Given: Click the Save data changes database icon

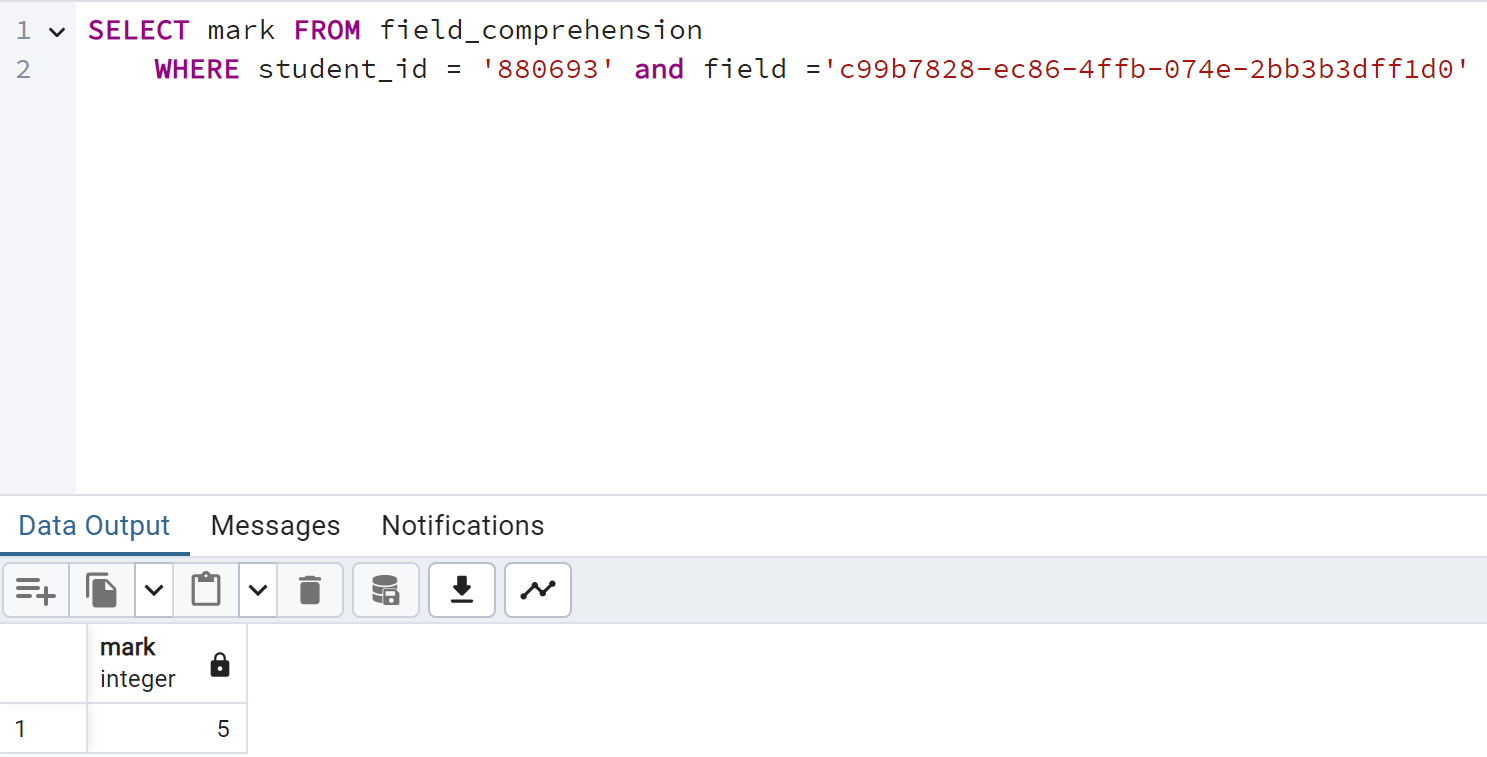Looking at the screenshot, I should coord(386,590).
